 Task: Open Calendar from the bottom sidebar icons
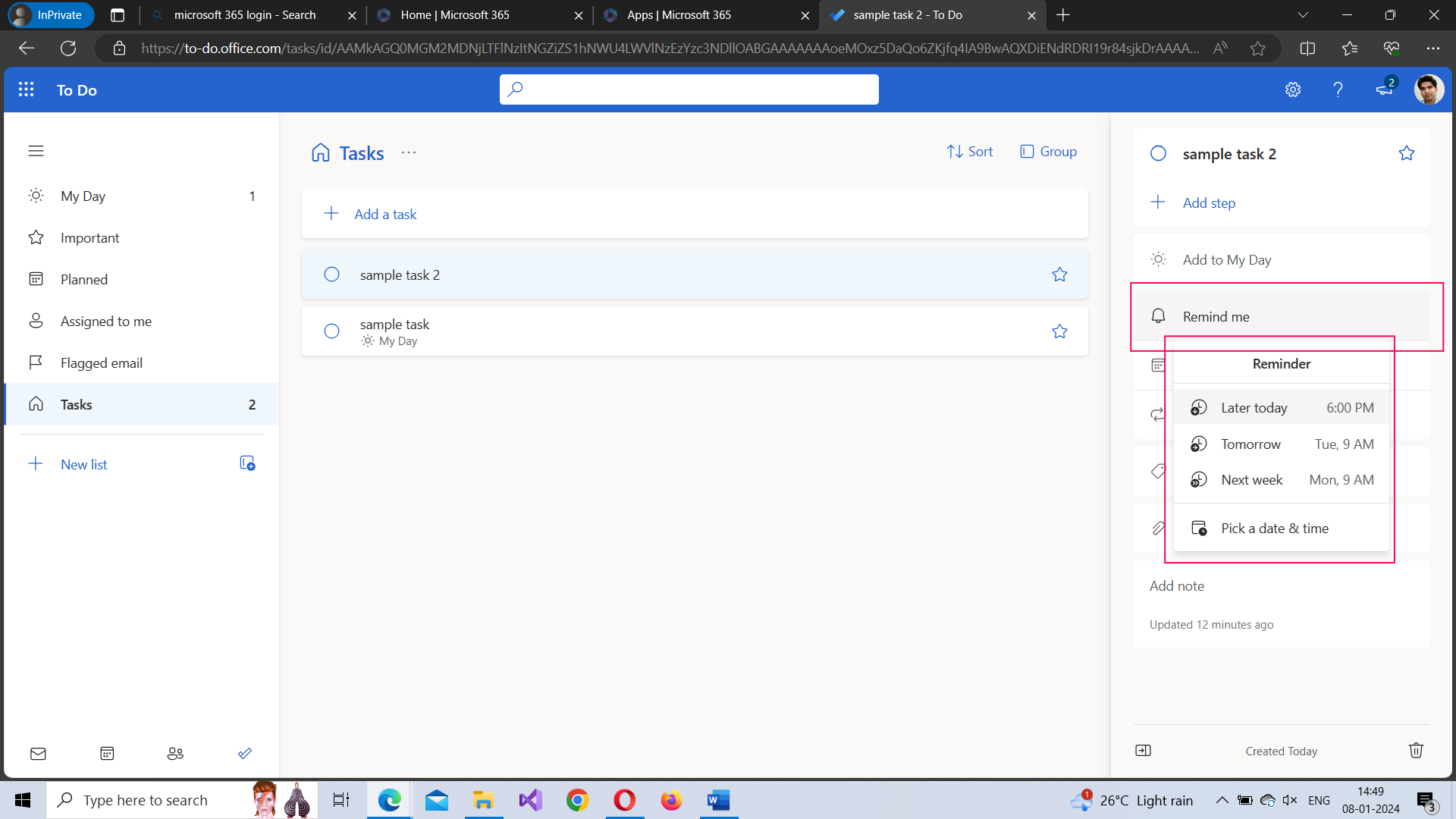[107, 753]
